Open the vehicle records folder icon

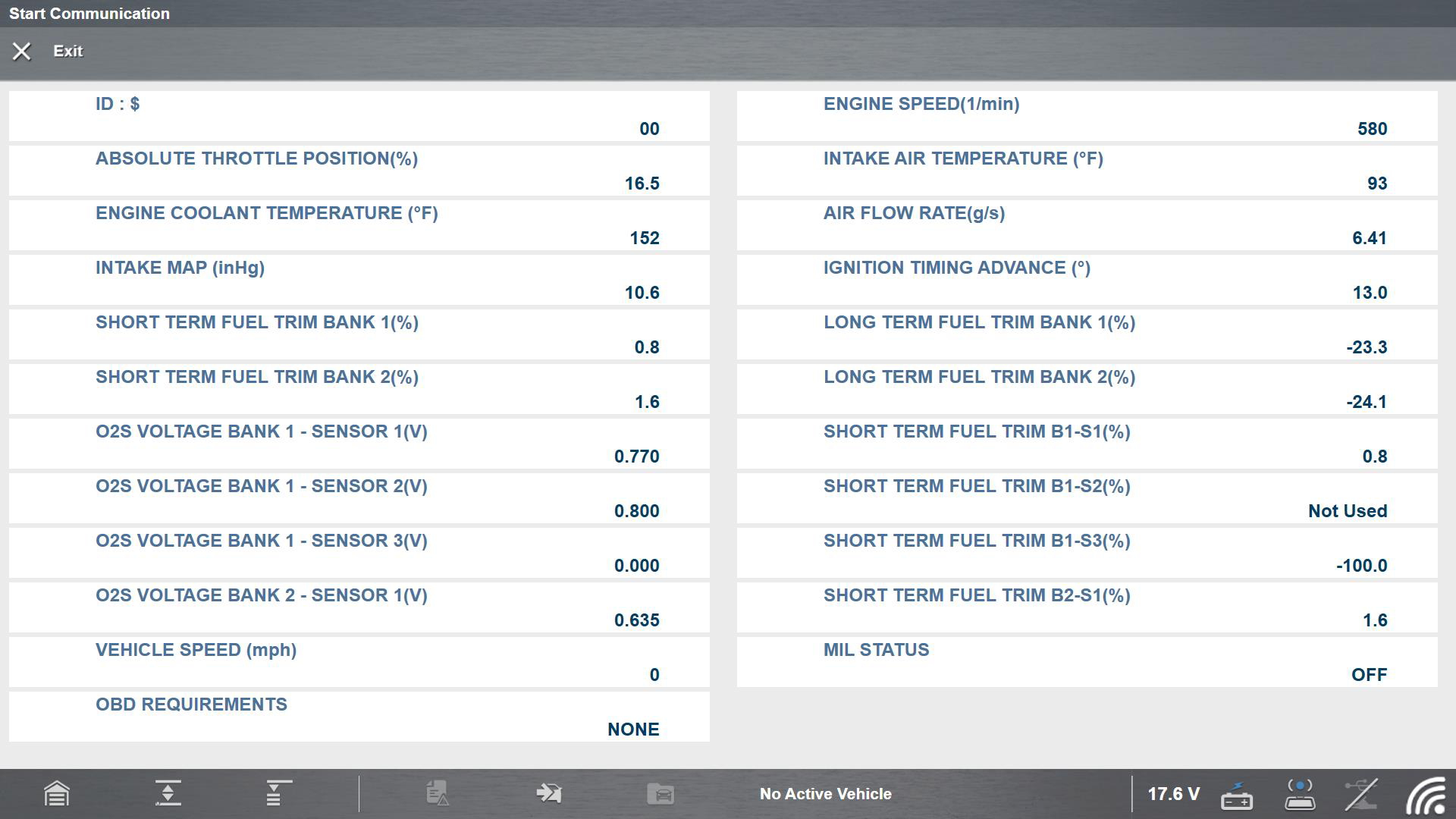[x=660, y=794]
